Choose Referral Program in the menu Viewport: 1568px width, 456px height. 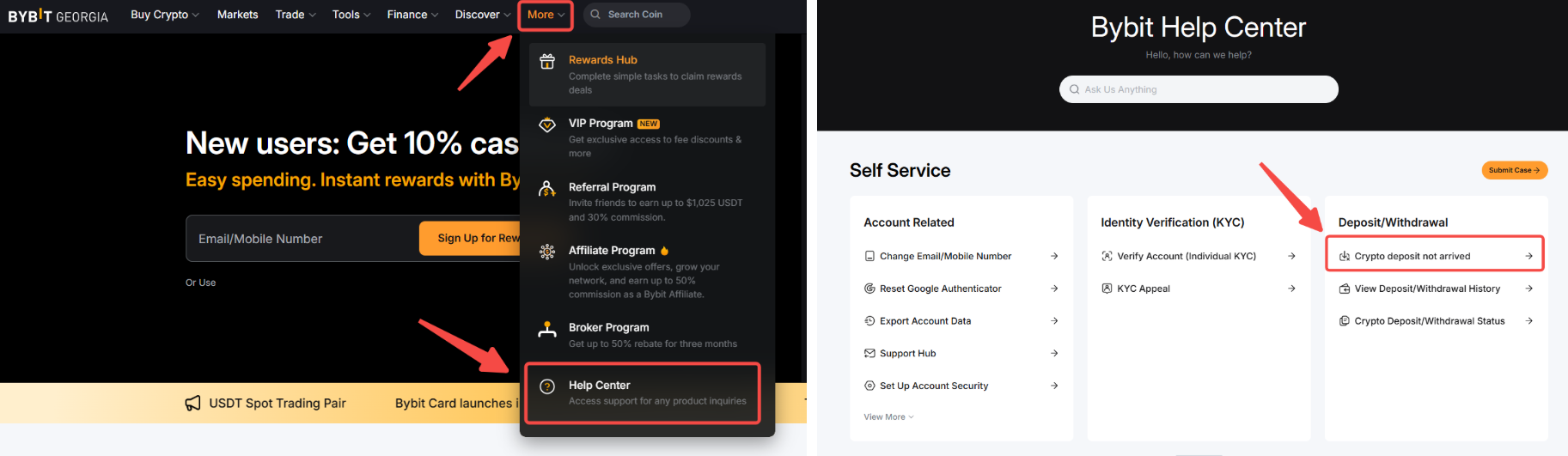pos(647,201)
